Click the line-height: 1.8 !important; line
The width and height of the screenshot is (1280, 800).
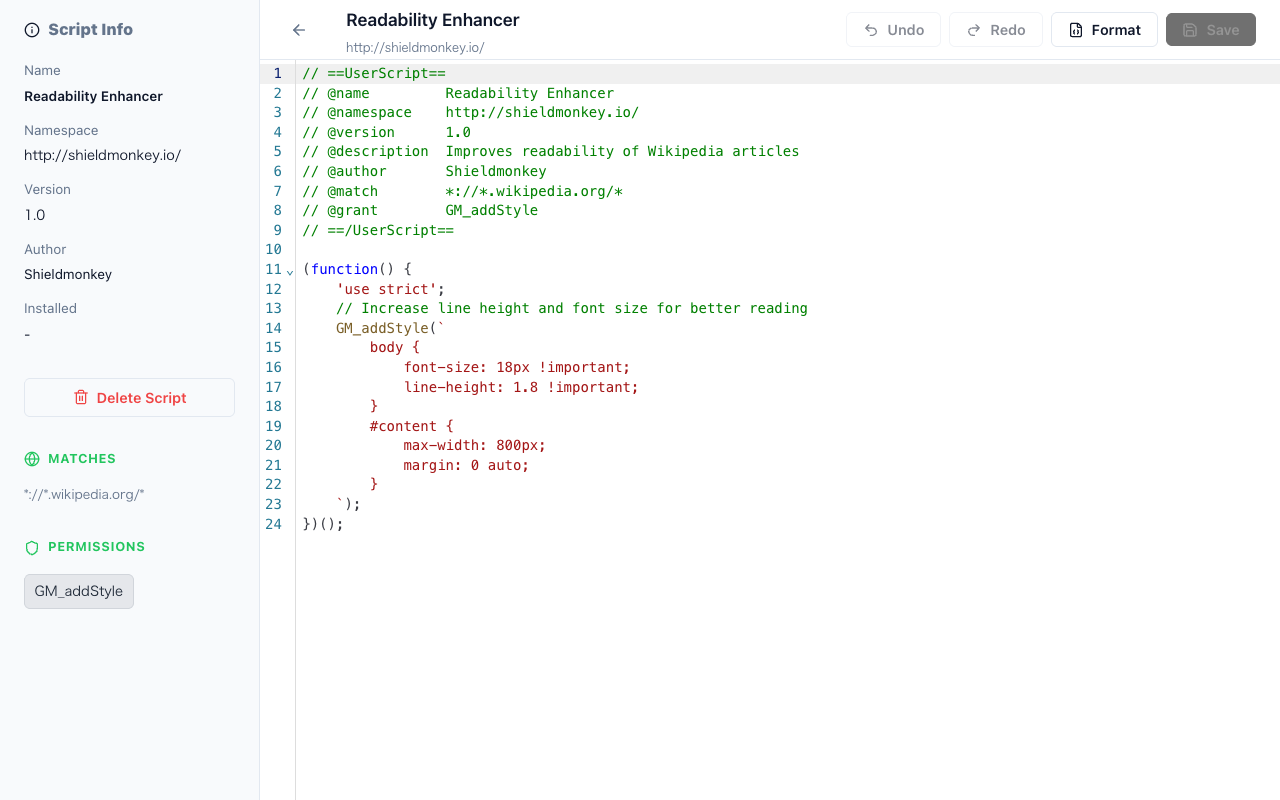click(x=521, y=387)
